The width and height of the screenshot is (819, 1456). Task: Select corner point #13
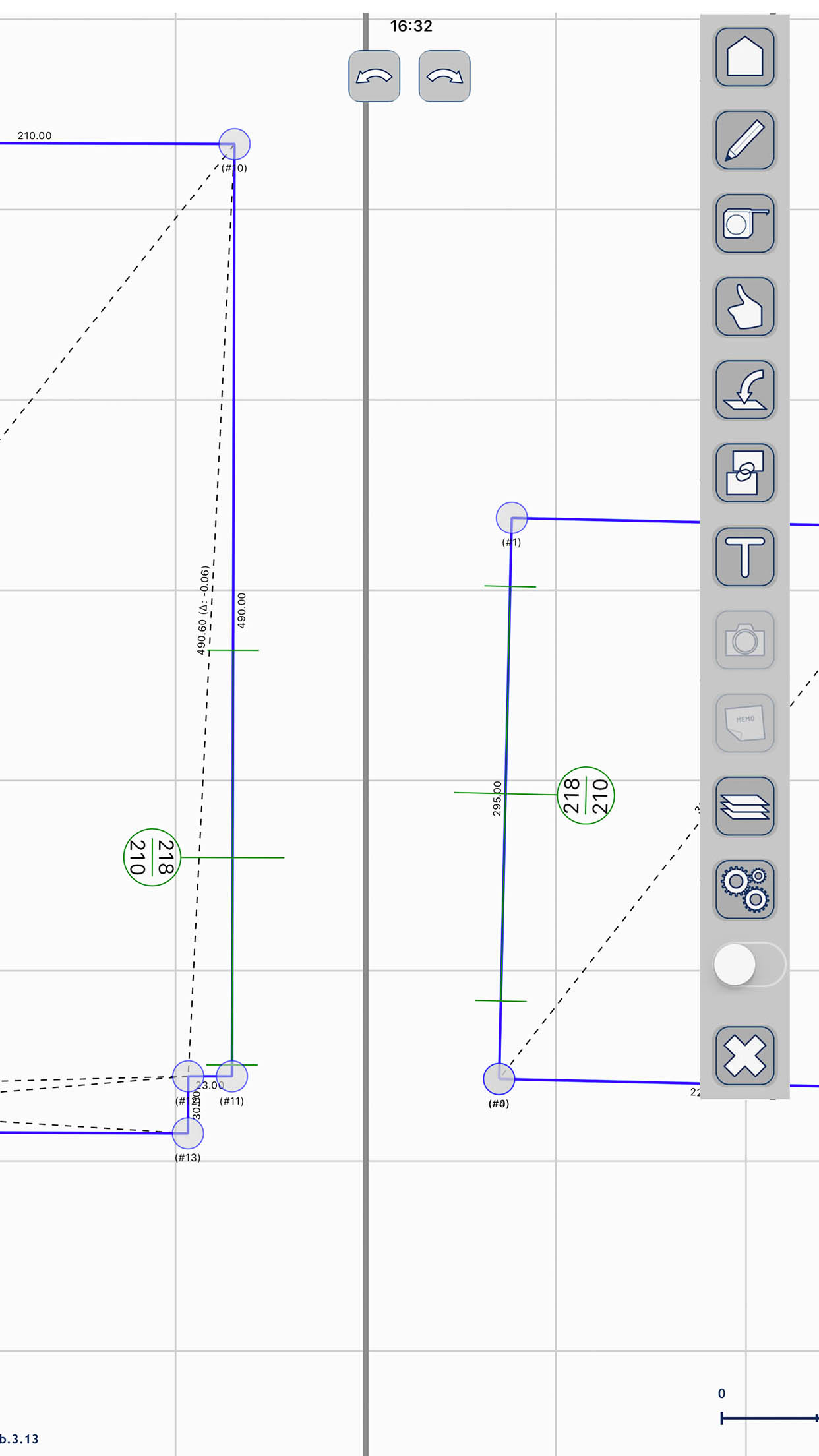pos(188,1134)
